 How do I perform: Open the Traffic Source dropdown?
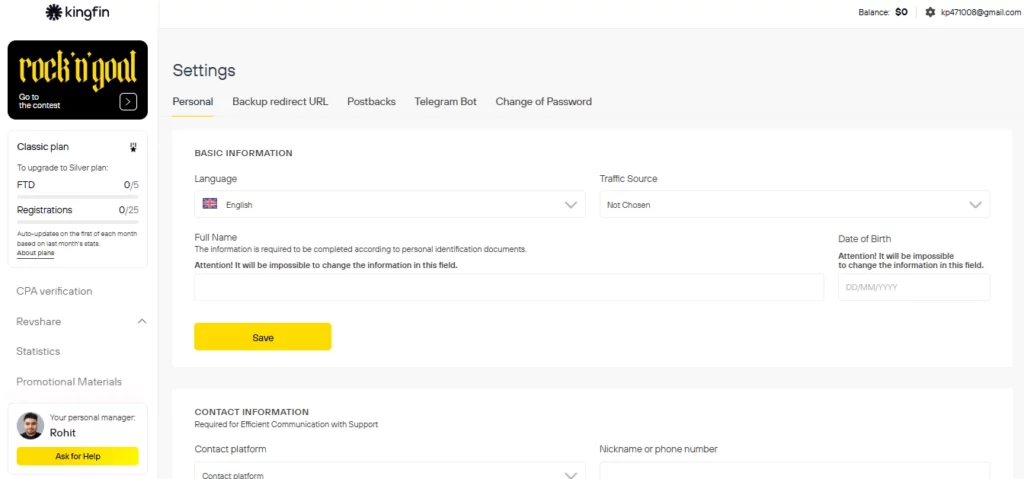tap(794, 204)
